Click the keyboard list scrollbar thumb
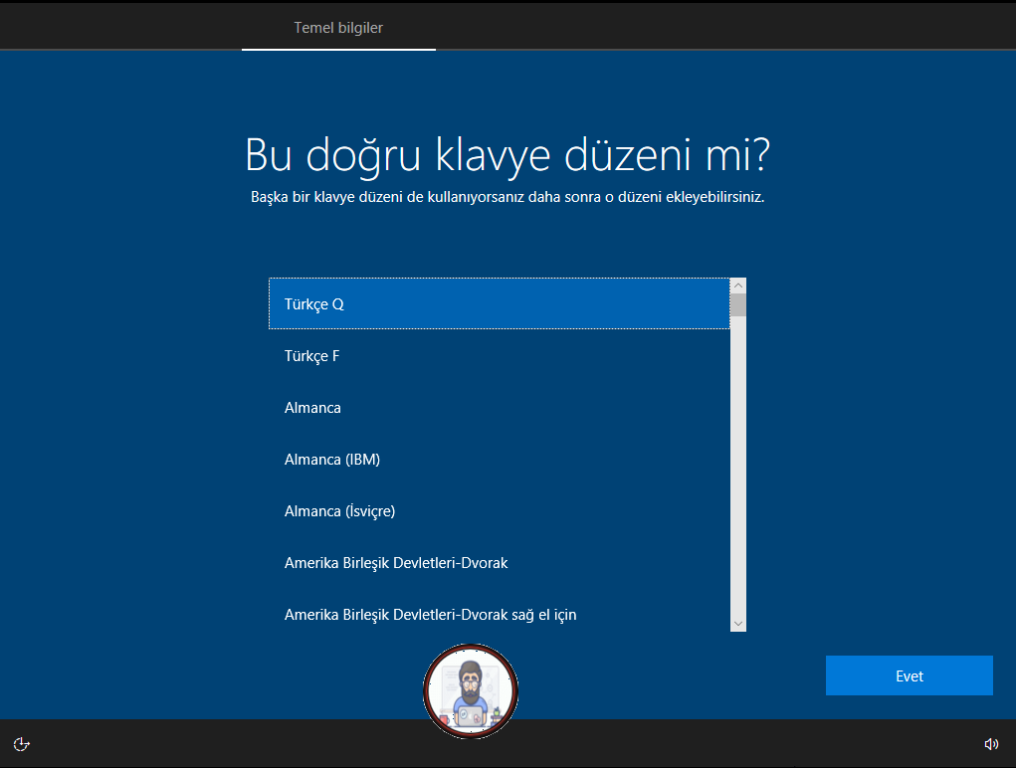The image size is (1016, 768). 738,305
